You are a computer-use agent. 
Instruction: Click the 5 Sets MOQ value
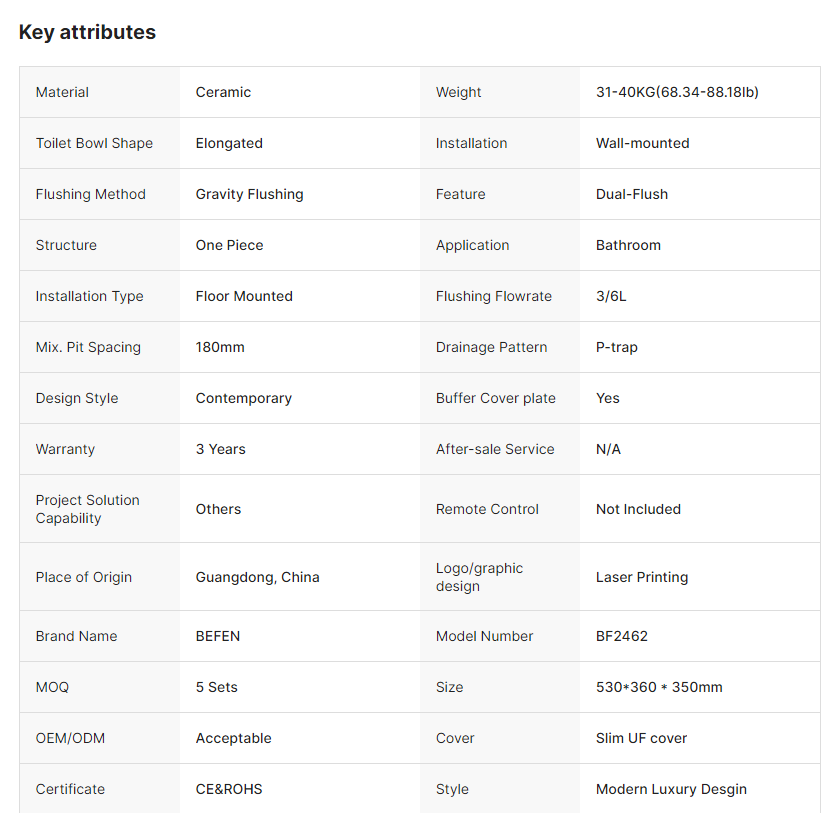click(216, 687)
